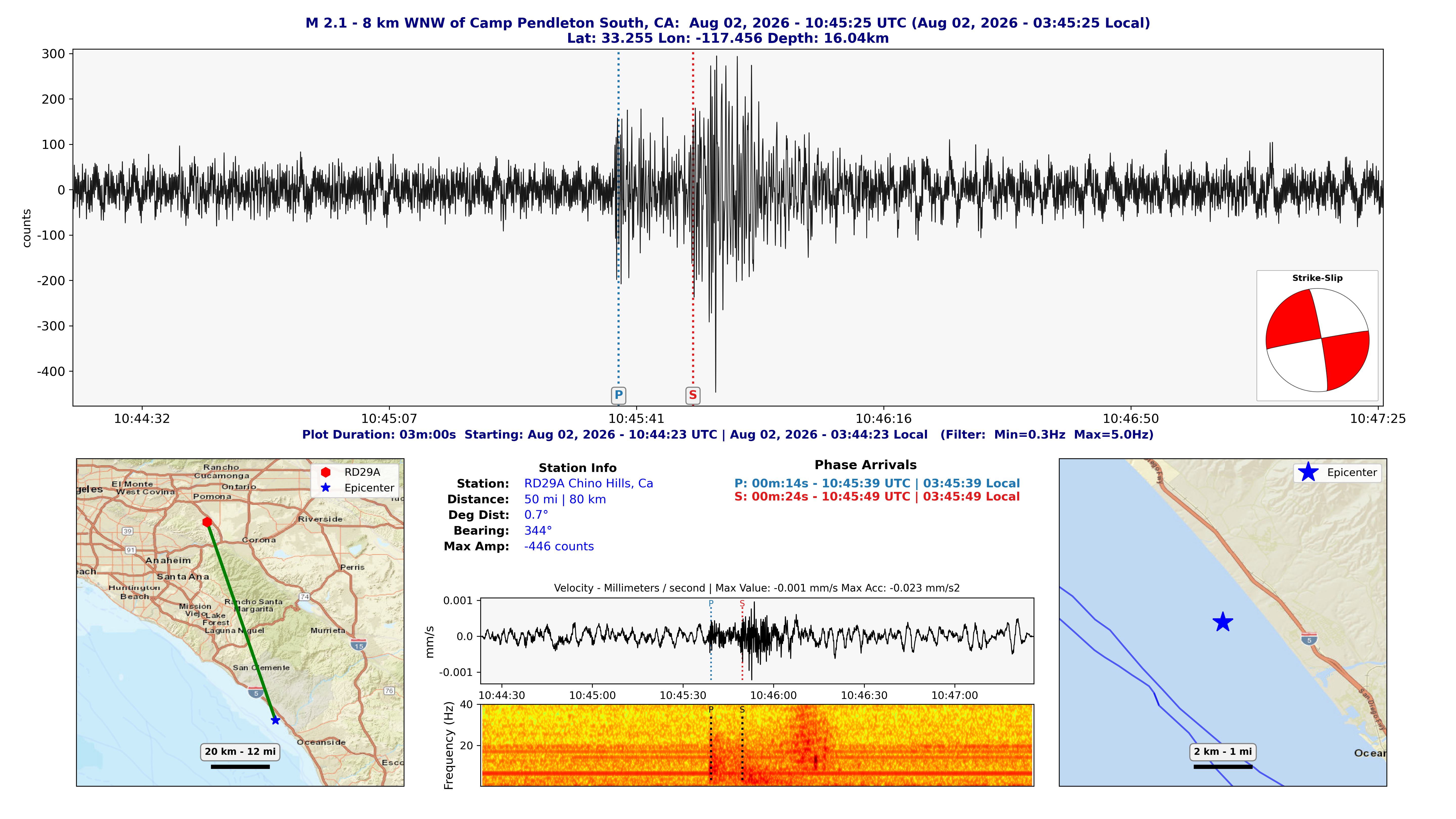Click the Max Amp value '-446 counts'
This screenshot has width=1456, height=819.
(558, 547)
